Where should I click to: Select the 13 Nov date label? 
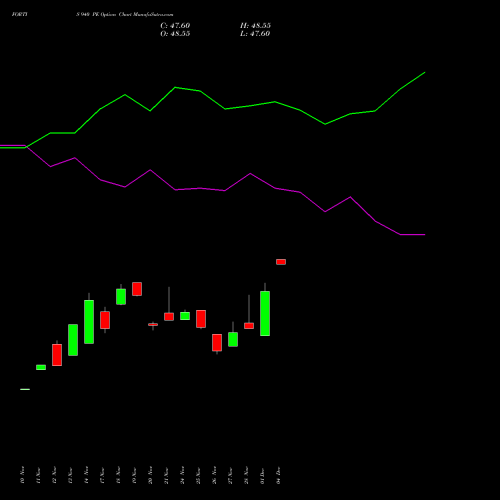coord(70,475)
